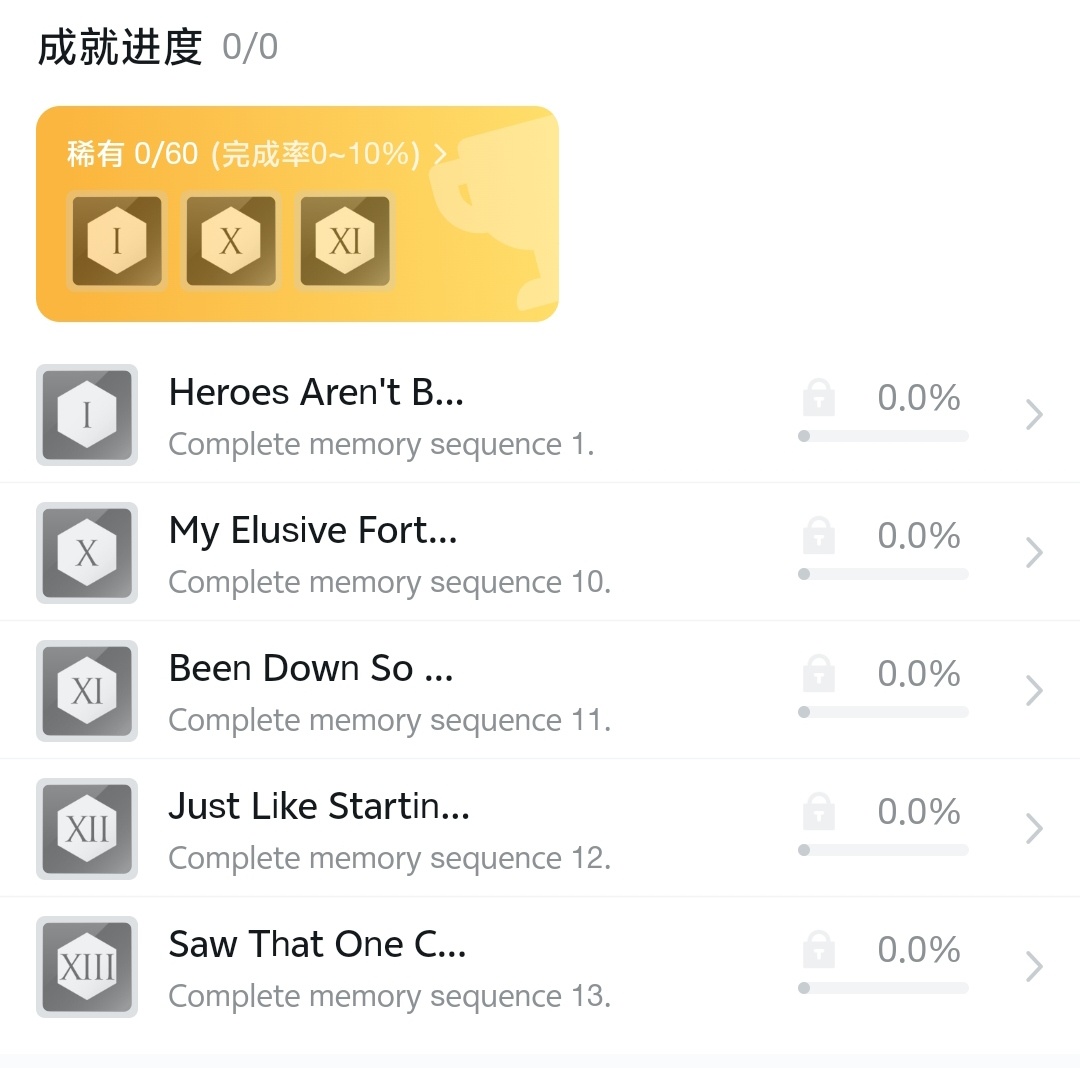Image resolution: width=1080 pixels, height=1068 pixels.
Task: Click the gray I achievement icon
Action: [87, 414]
